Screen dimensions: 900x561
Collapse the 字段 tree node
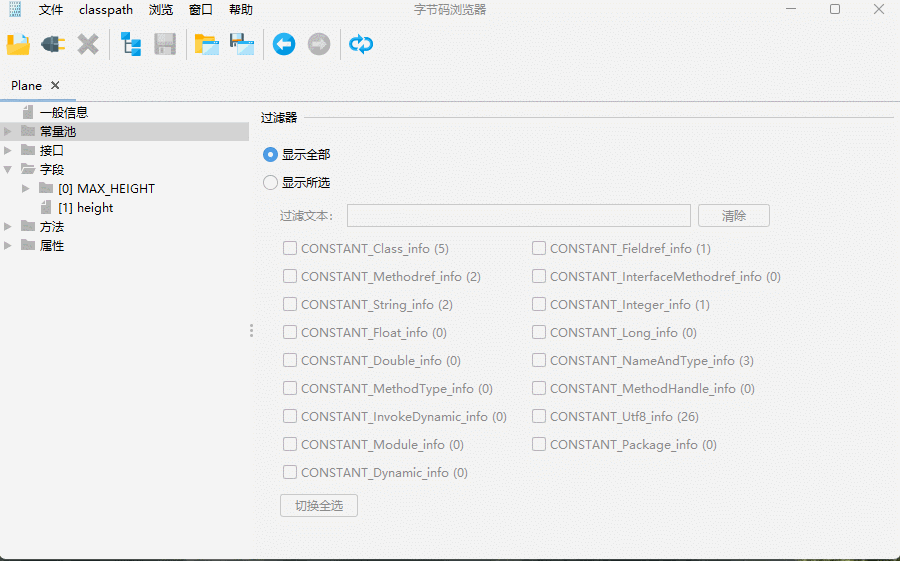(8, 170)
